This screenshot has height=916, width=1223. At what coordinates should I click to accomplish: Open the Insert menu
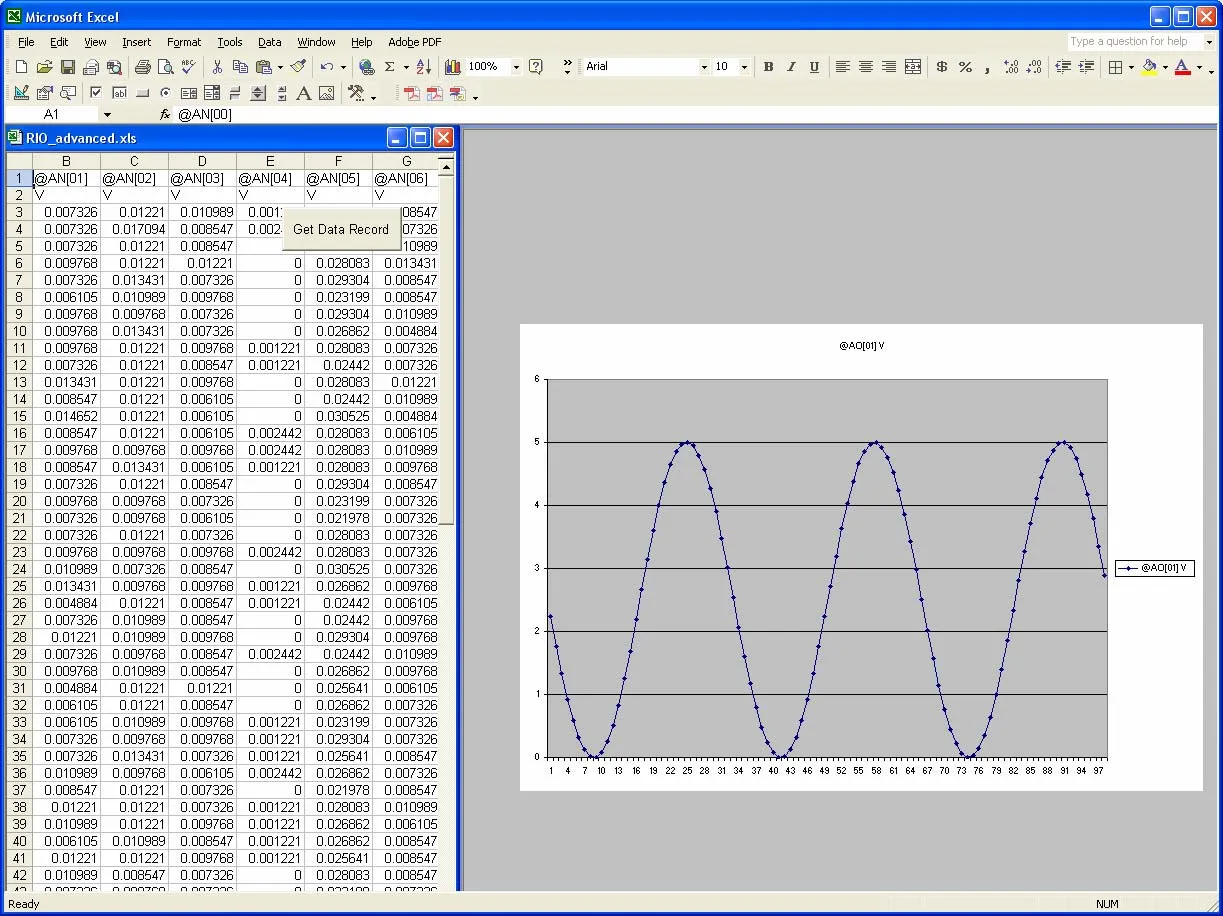tap(137, 42)
